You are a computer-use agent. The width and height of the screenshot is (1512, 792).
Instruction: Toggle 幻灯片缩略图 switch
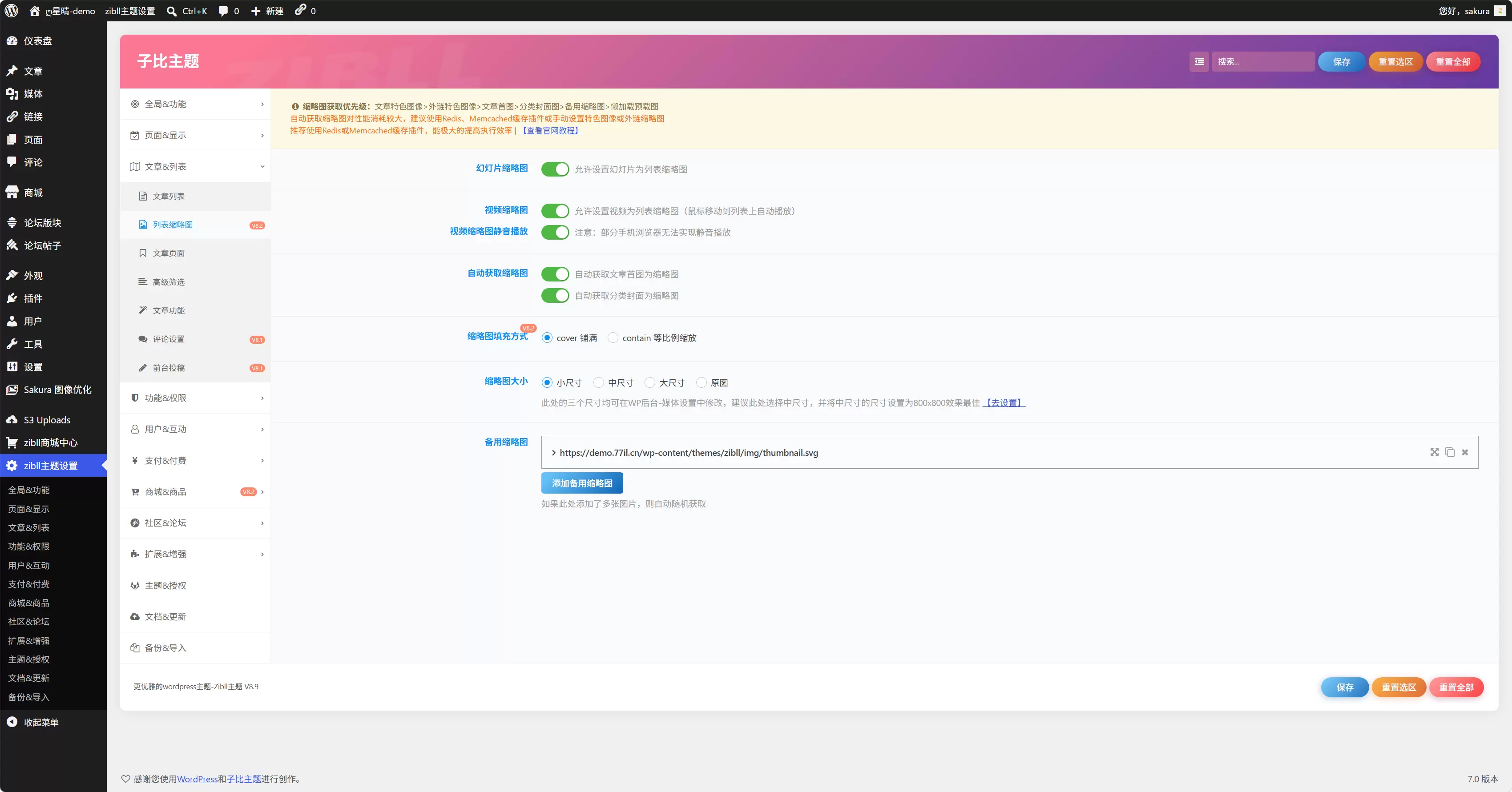tap(555, 169)
